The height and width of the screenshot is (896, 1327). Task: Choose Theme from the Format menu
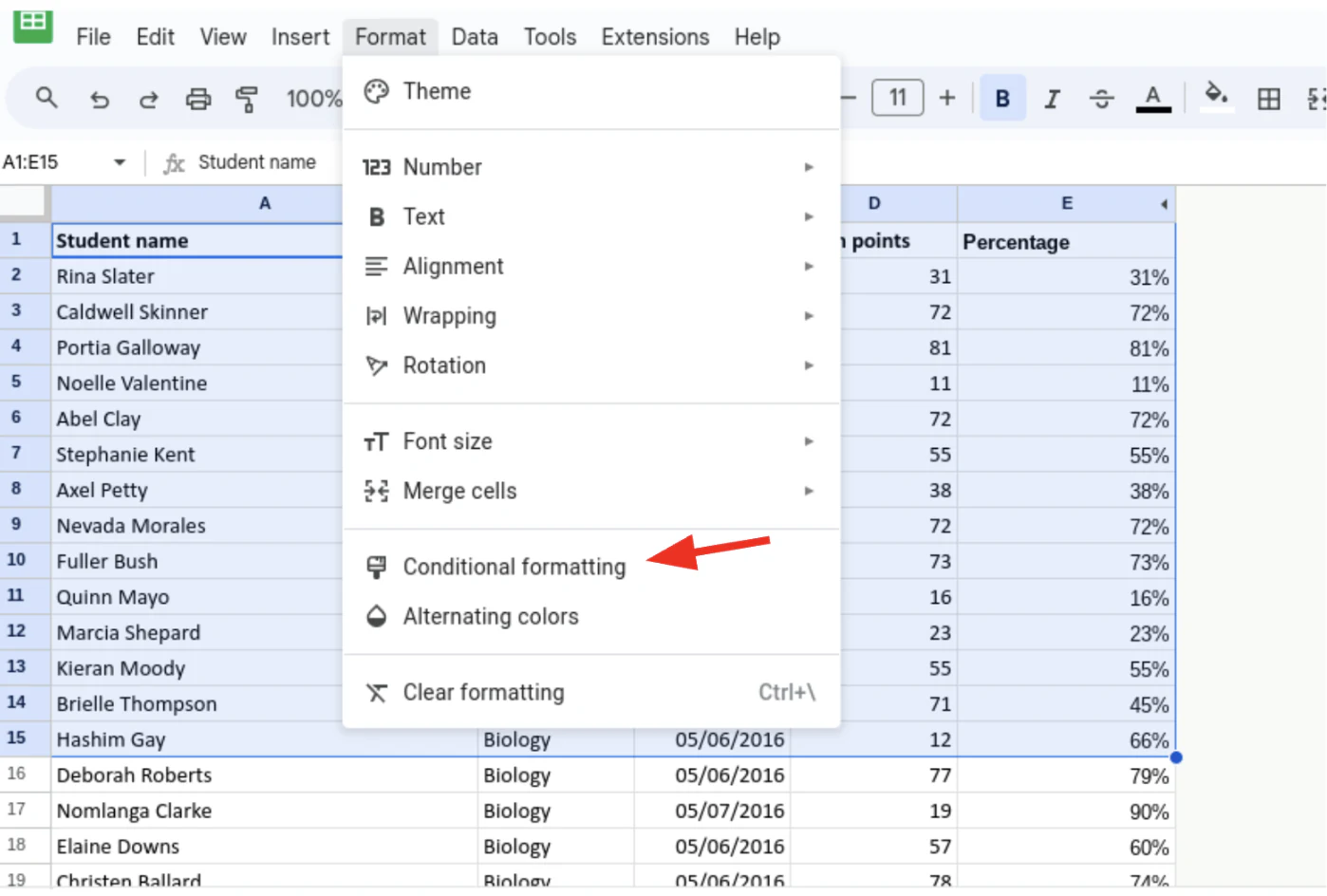(591, 91)
